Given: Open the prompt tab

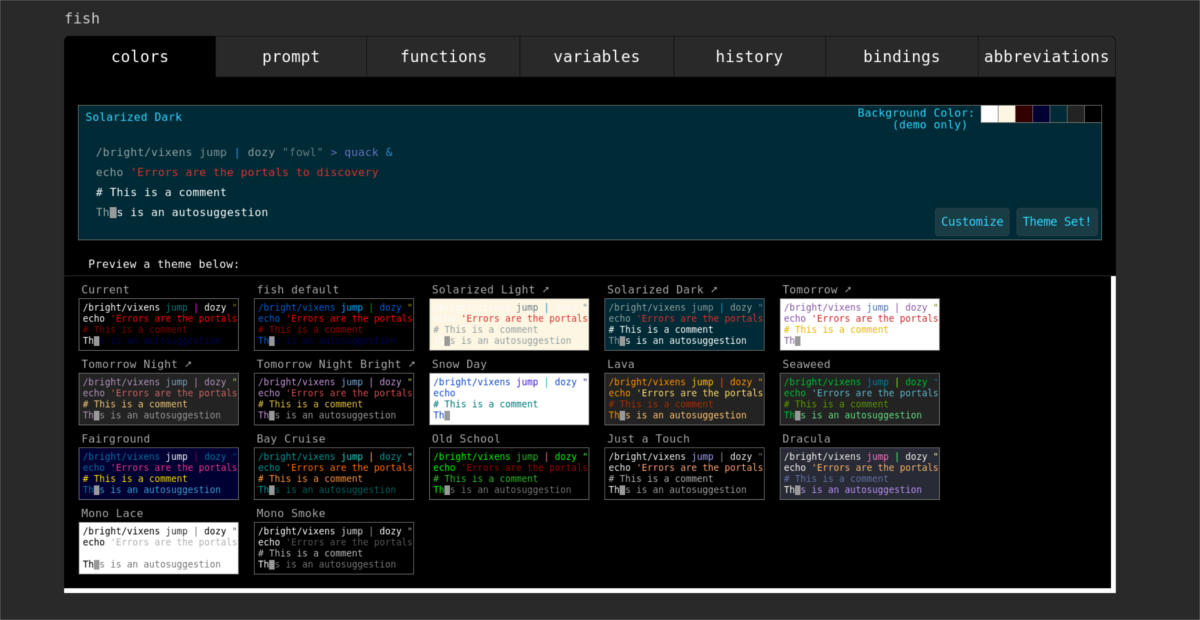Looking at the screenshot, I should pos(291,57).
